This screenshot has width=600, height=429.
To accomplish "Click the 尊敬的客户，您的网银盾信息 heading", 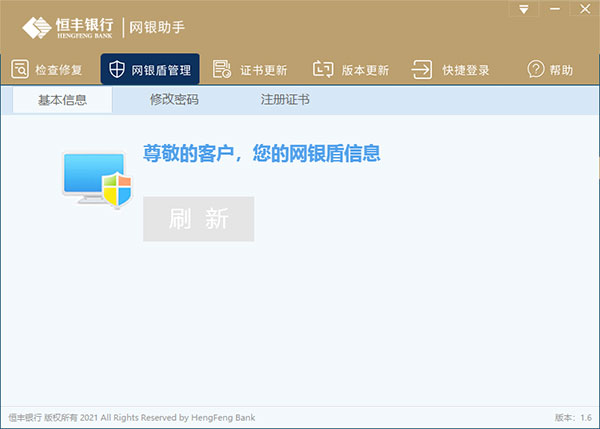I will tap(262, 153).
